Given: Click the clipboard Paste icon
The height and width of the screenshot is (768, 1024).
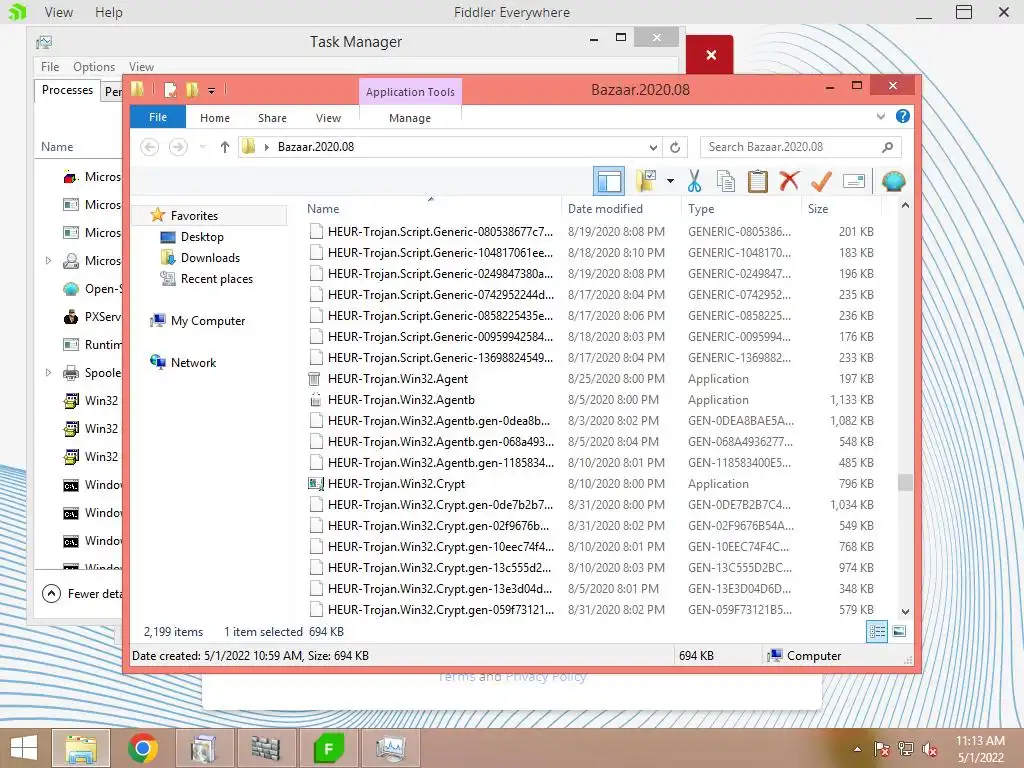Looking at the screenshot, I should point(758,181).
